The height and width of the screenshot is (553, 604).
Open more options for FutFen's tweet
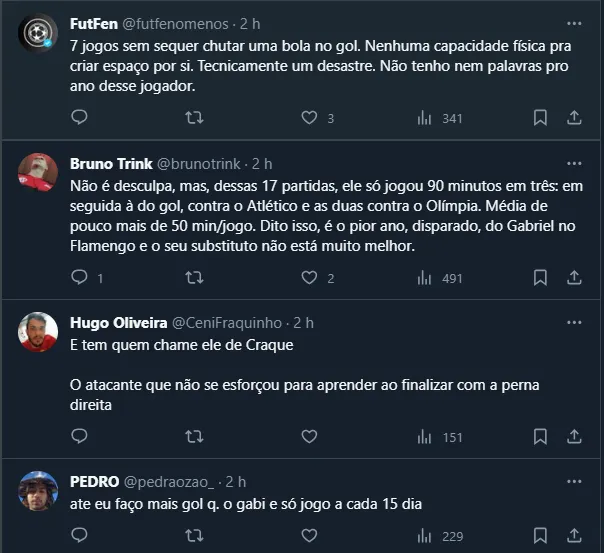pos(574,22)
